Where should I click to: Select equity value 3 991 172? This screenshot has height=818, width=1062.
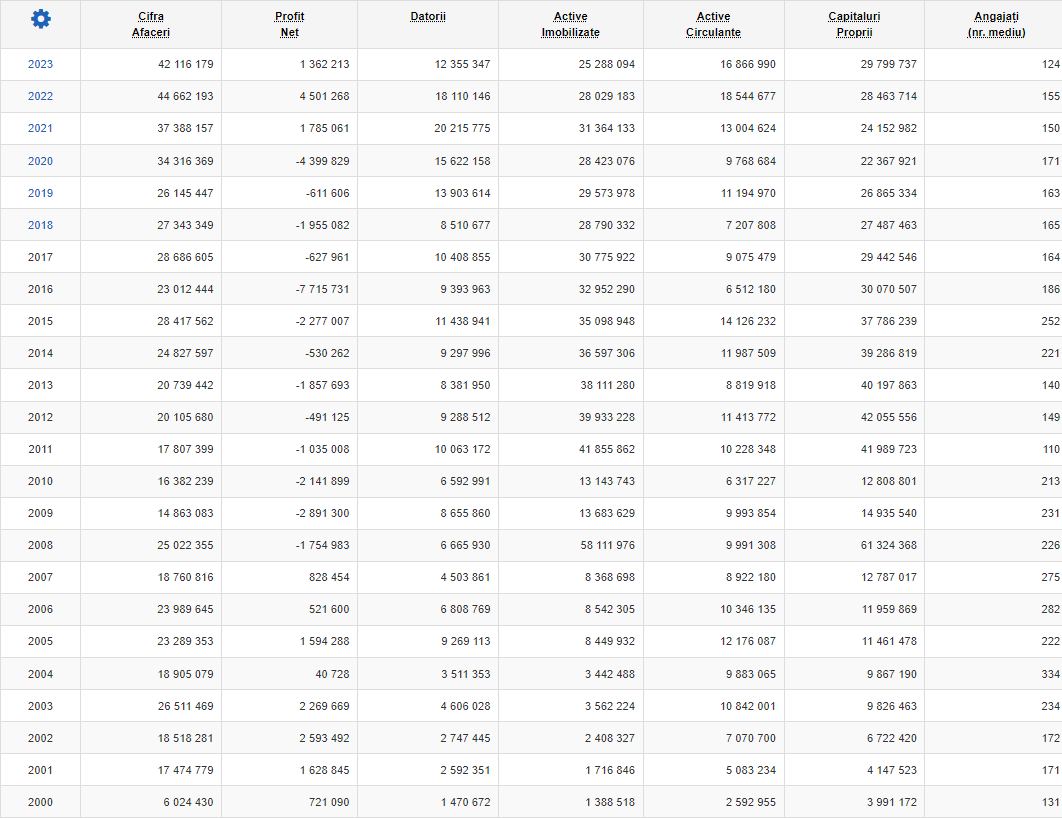coord(891,802)
